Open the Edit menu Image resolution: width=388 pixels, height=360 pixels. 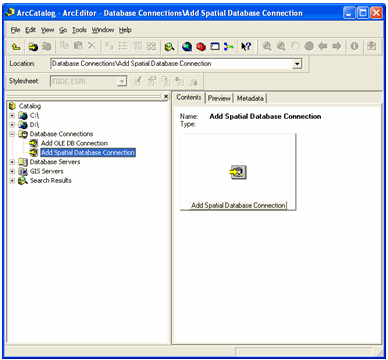pos(30,30)
